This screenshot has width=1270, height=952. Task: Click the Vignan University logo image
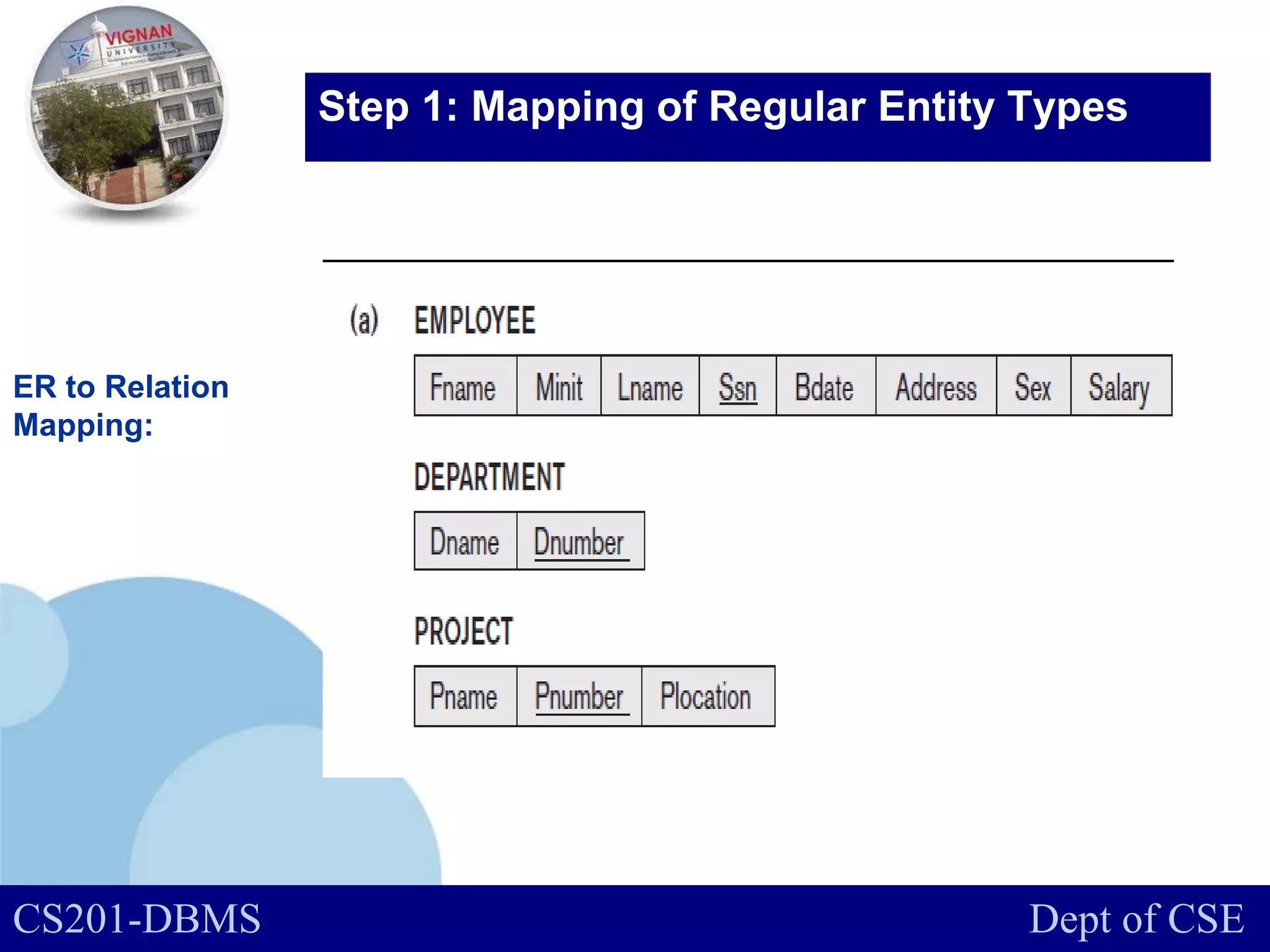pyautogui.click(x=128, y=108)
